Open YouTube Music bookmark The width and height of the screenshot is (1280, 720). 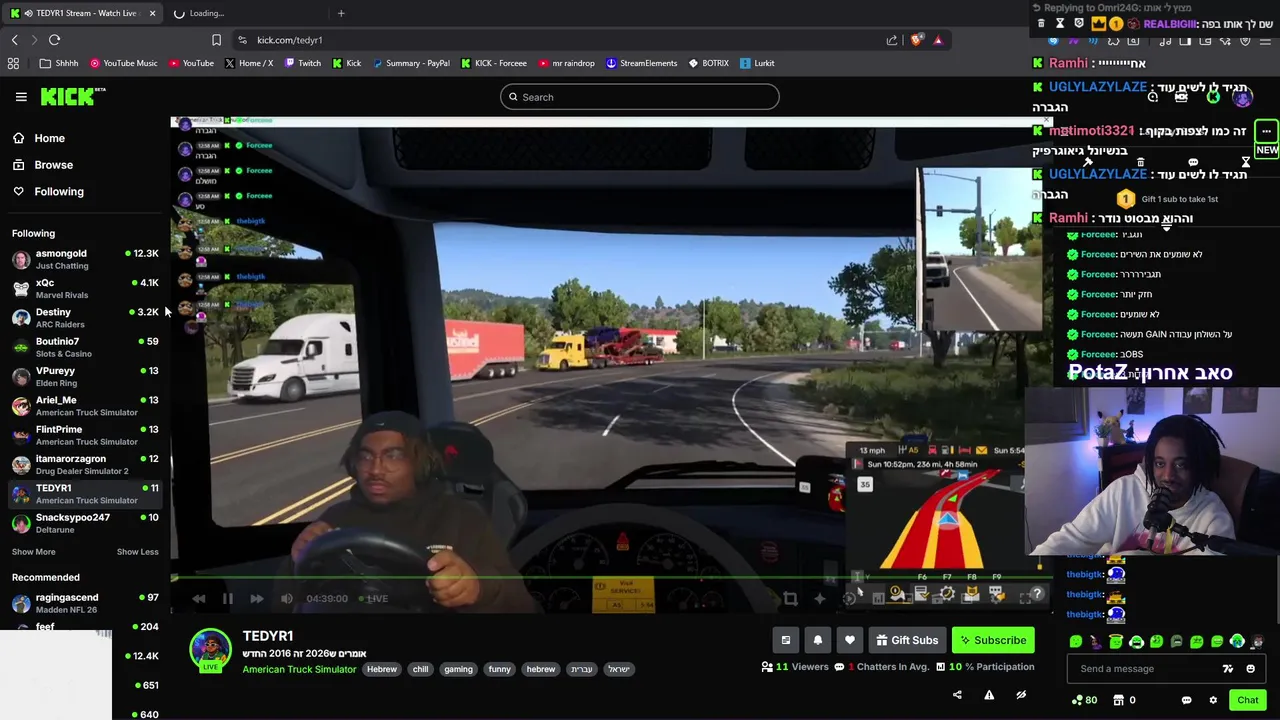(123, 63)
